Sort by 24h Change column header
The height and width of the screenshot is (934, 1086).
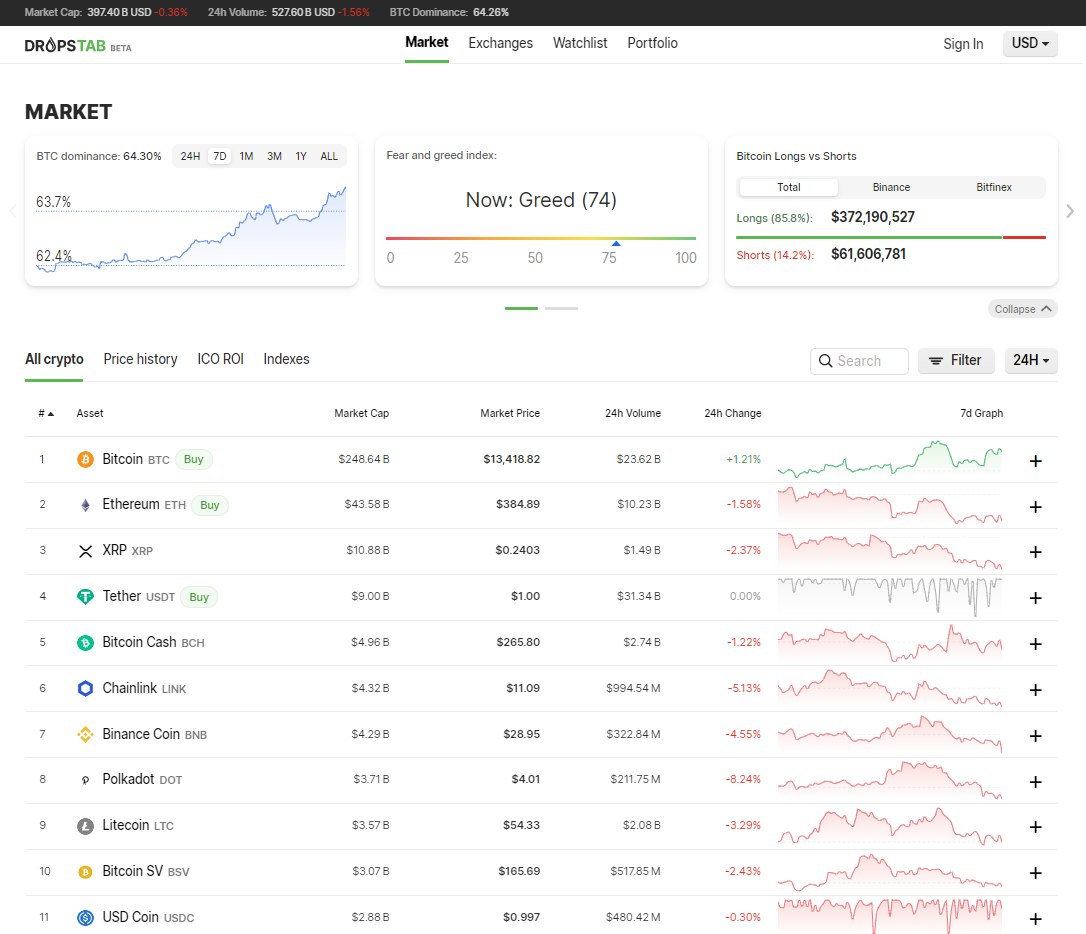pyautogui.click(x=733, y=413)
